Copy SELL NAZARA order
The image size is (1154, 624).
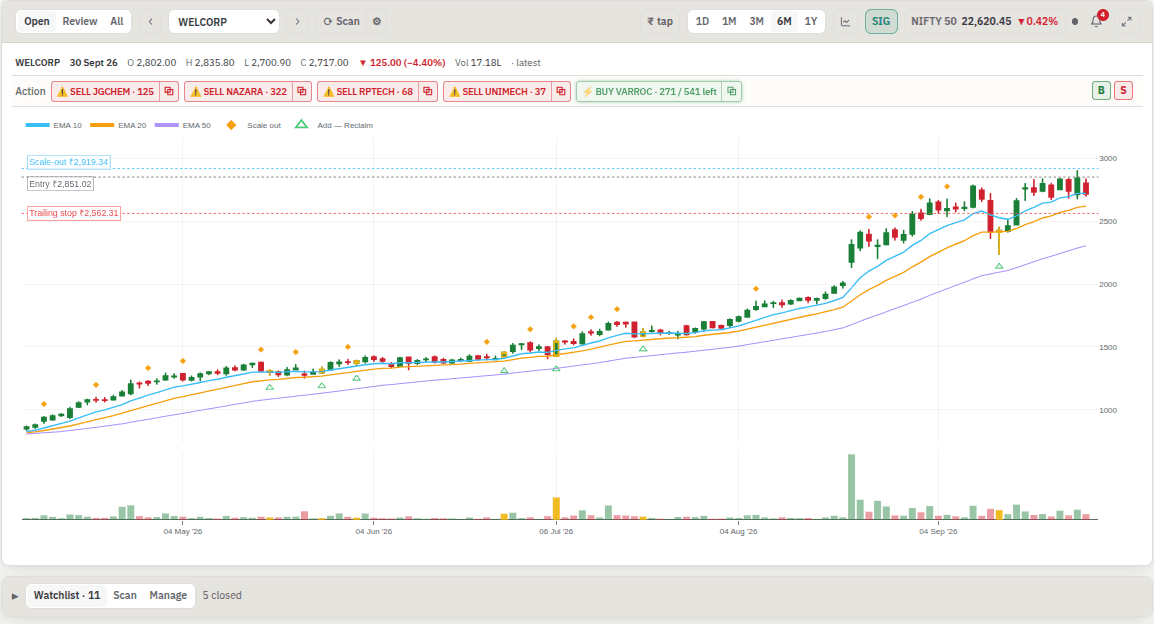pos(302,91)
